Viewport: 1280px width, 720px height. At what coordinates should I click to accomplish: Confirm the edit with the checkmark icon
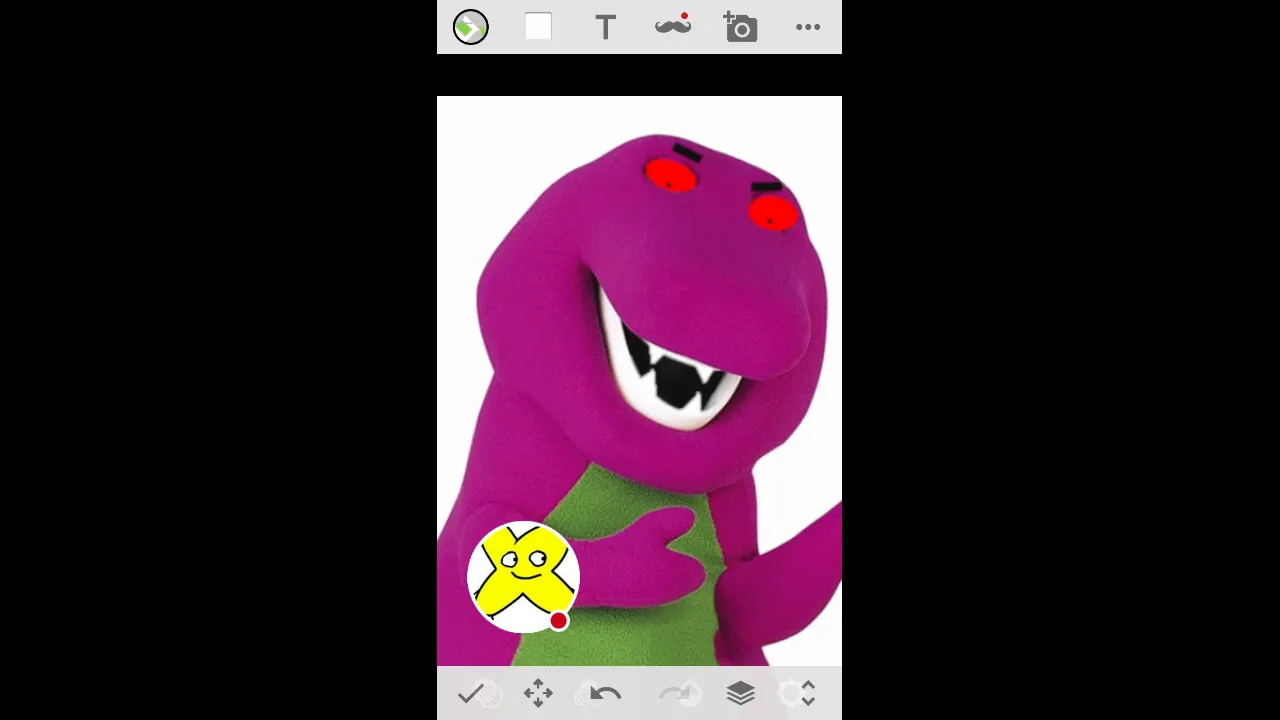click(470, 693)
